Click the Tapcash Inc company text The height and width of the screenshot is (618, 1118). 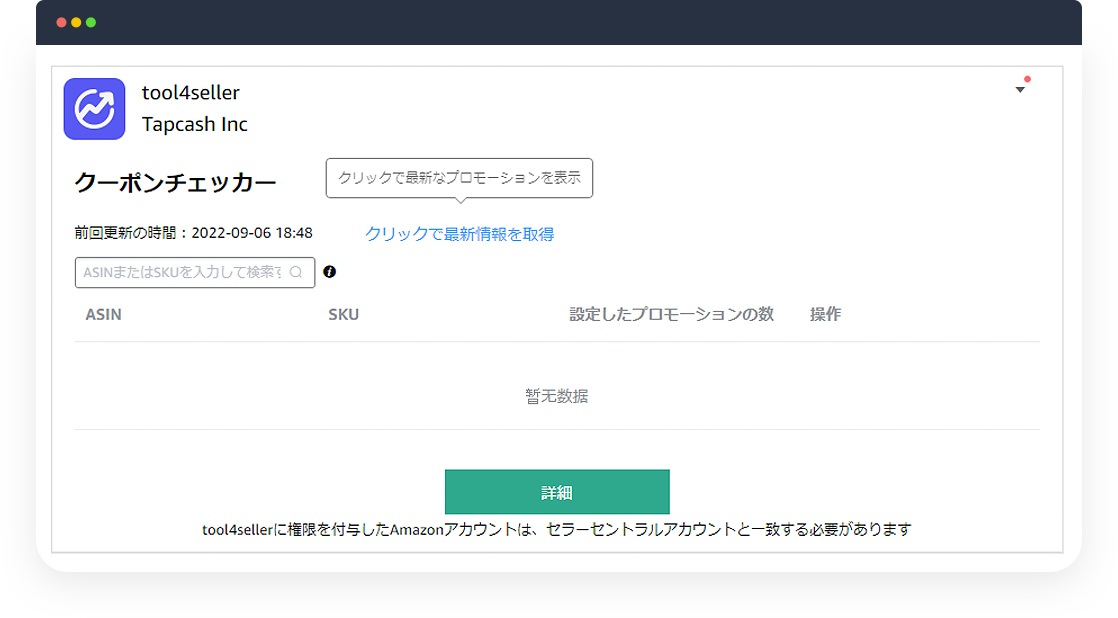coord(195,124)
